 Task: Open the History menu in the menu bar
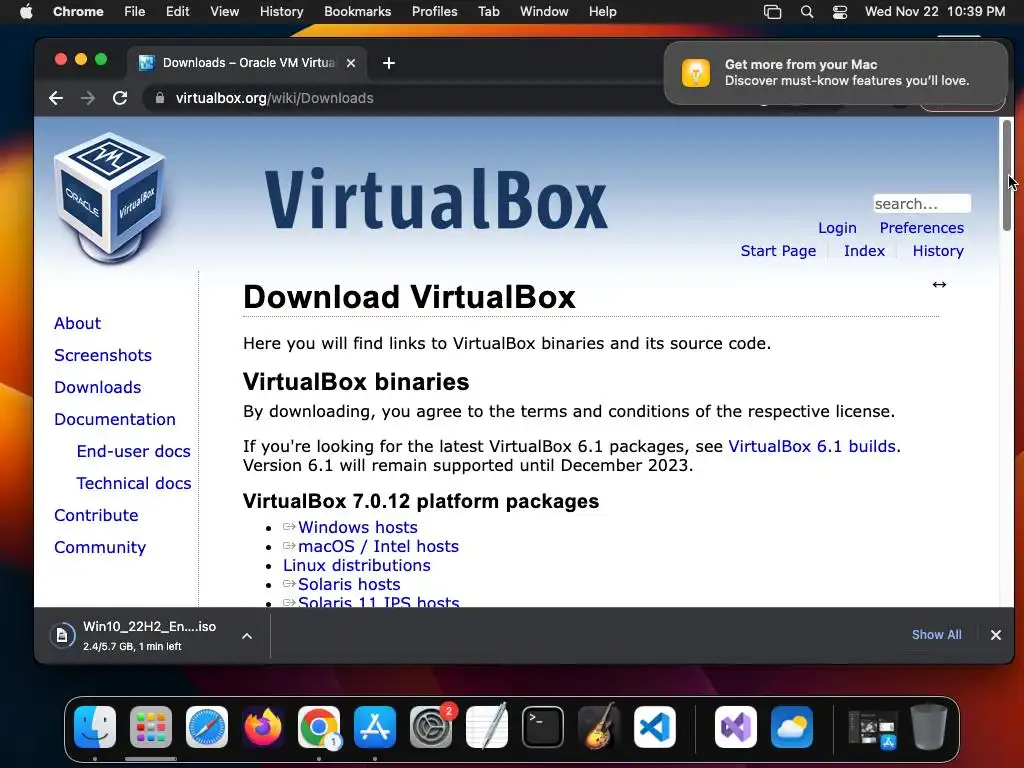click(281, 11)
